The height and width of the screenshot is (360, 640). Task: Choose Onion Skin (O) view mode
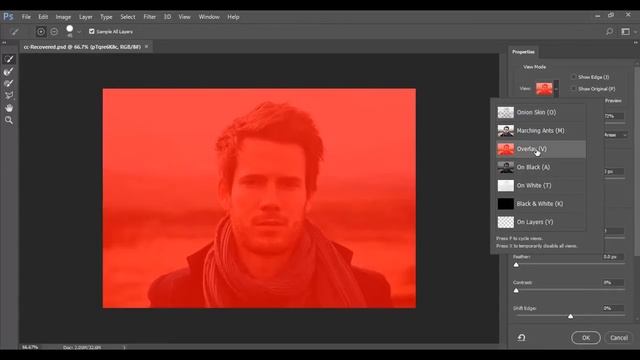pos(541,112)
